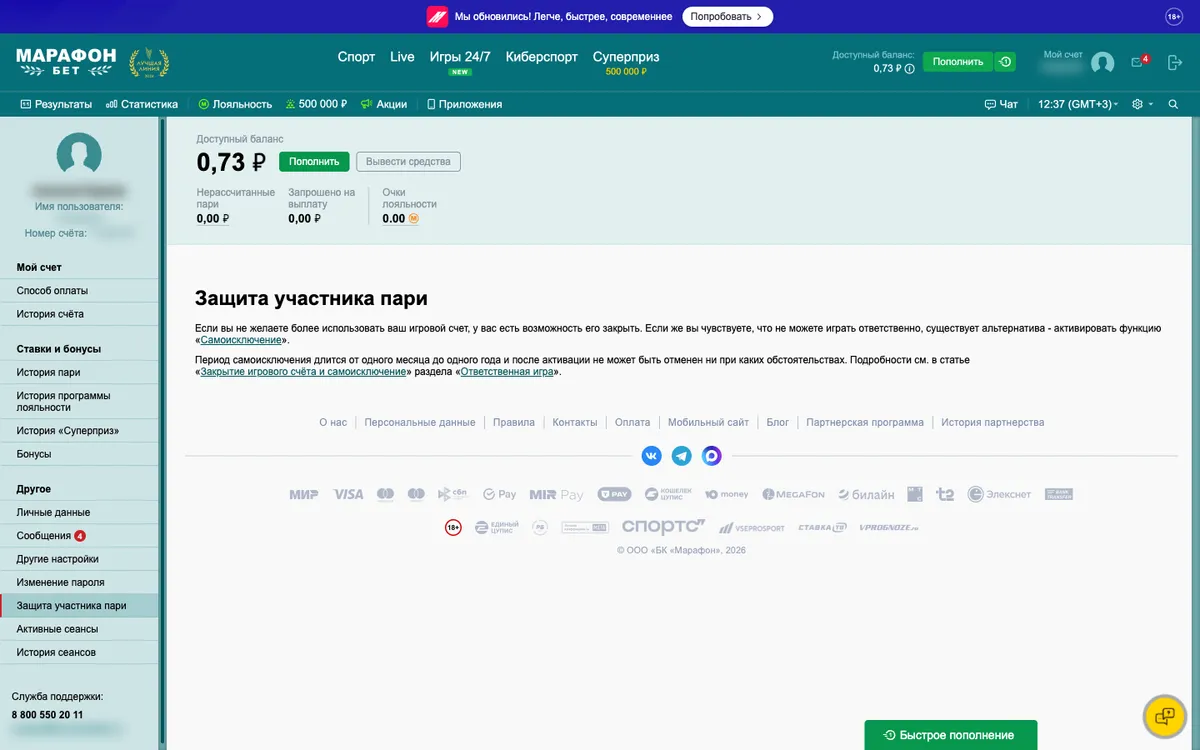This screenshot has width=1200, height=750.
Task: Open the Live section
Action: tap(402, 57)
